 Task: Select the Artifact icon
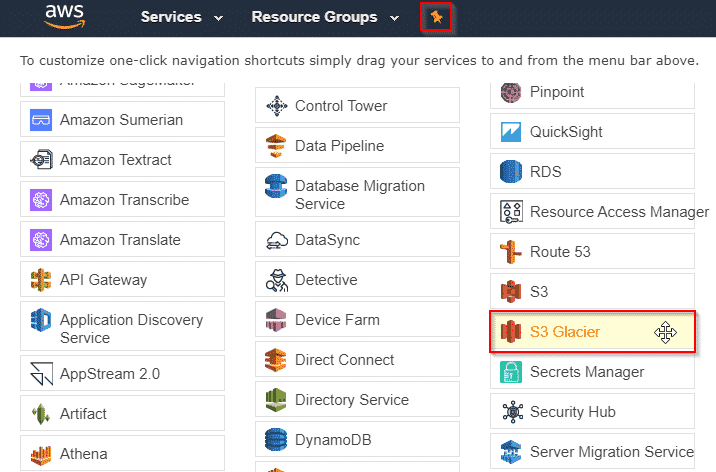pyautogui.click(x=41, y=414)
